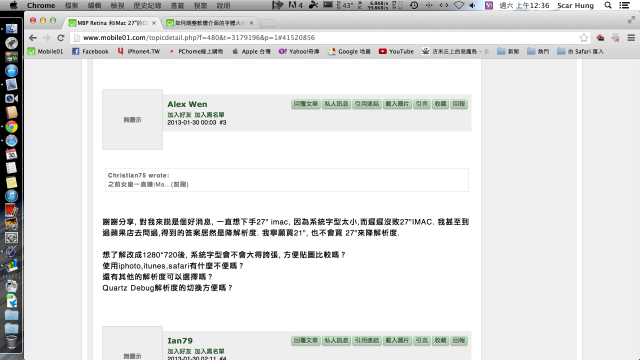Open FaceTime camera icon in the Dock
Image resolution: width=640 pixels, height=360 pixels.
11,98
